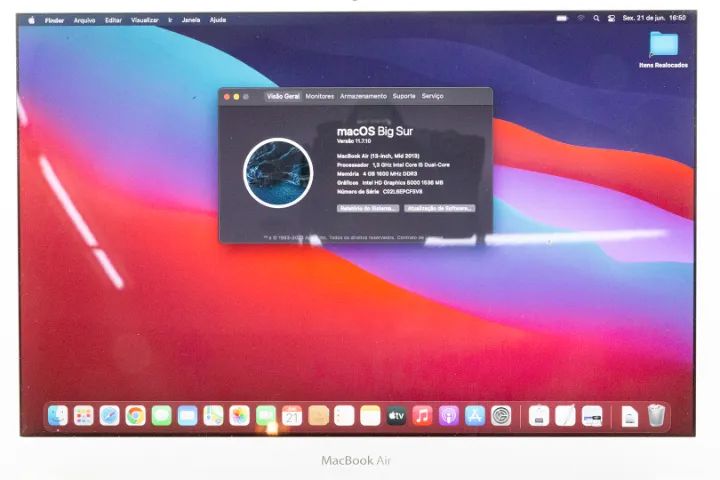720x480 pixels.
Task: Open Calendar icon showing 21
Action: pos(292,416)
